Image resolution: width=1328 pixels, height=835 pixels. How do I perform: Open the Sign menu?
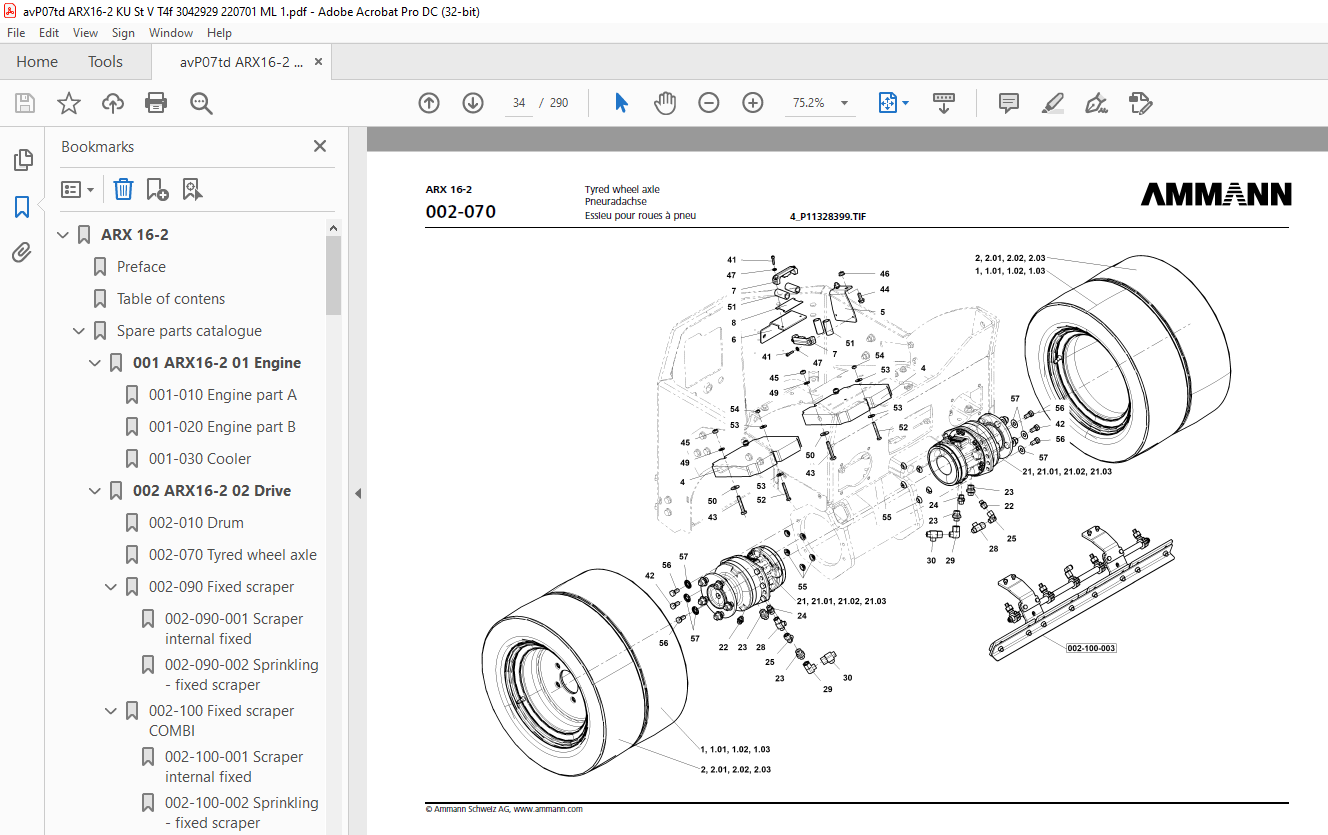pyautogui.click(x=123, y=33)
